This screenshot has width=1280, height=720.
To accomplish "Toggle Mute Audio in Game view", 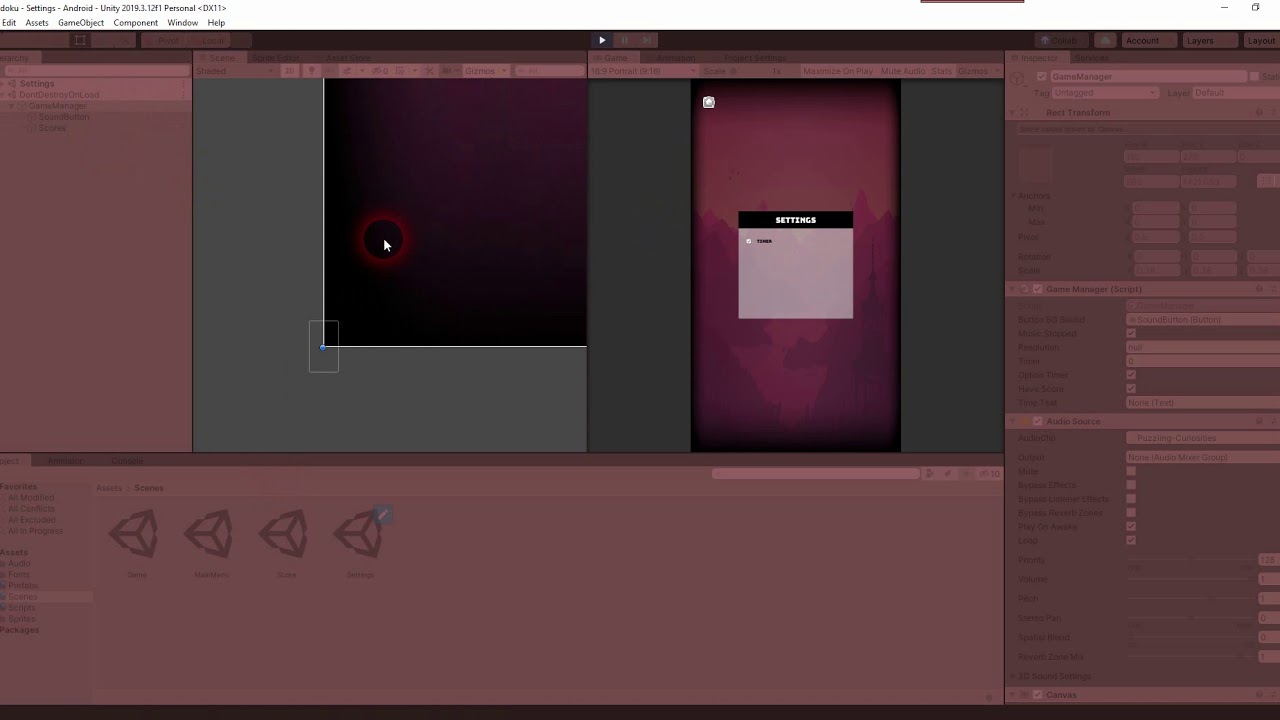I will pyautogui.click(x=903, y=71).
